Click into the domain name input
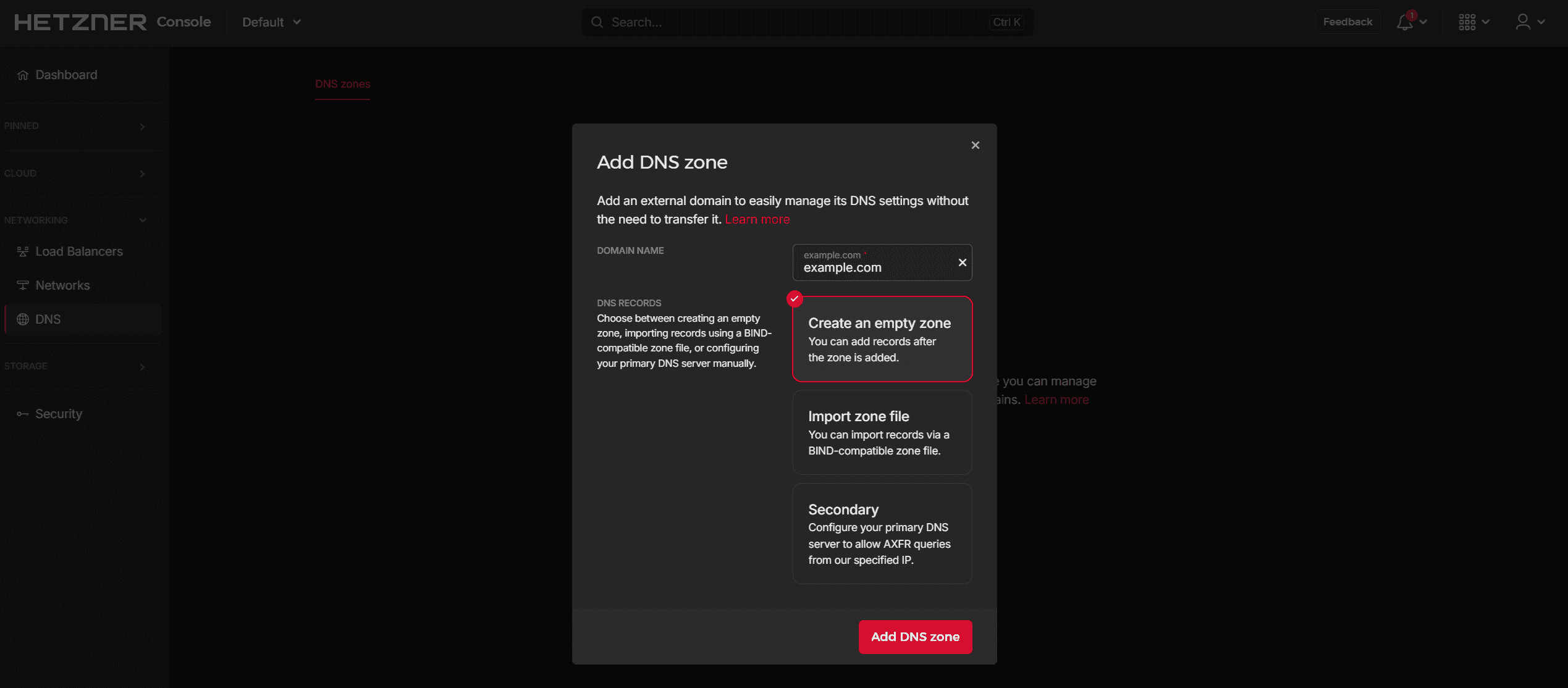This screenshot has width=1568, height=688. [x=874, y=267]
